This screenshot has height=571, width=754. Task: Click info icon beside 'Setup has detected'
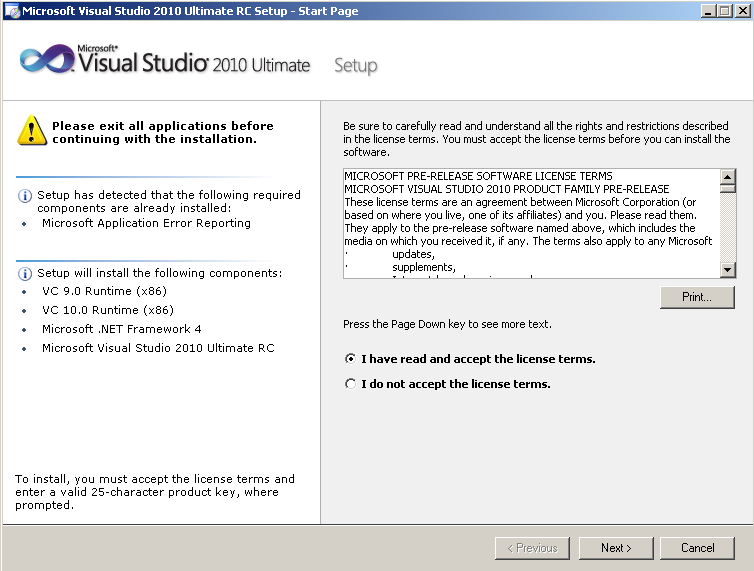[x=25, y=196]
